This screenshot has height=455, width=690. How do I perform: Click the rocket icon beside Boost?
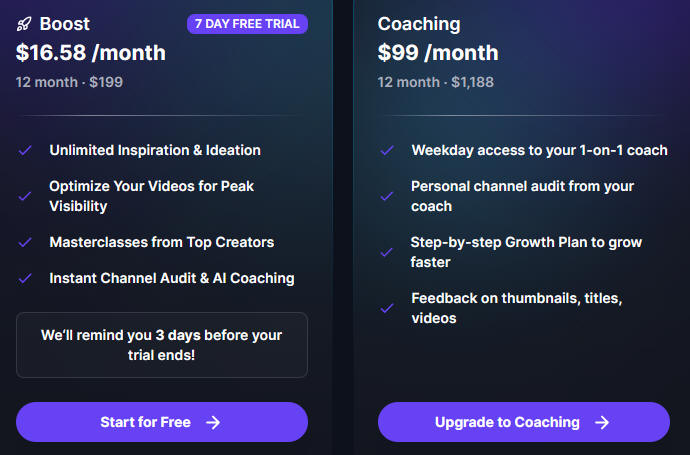24,24
